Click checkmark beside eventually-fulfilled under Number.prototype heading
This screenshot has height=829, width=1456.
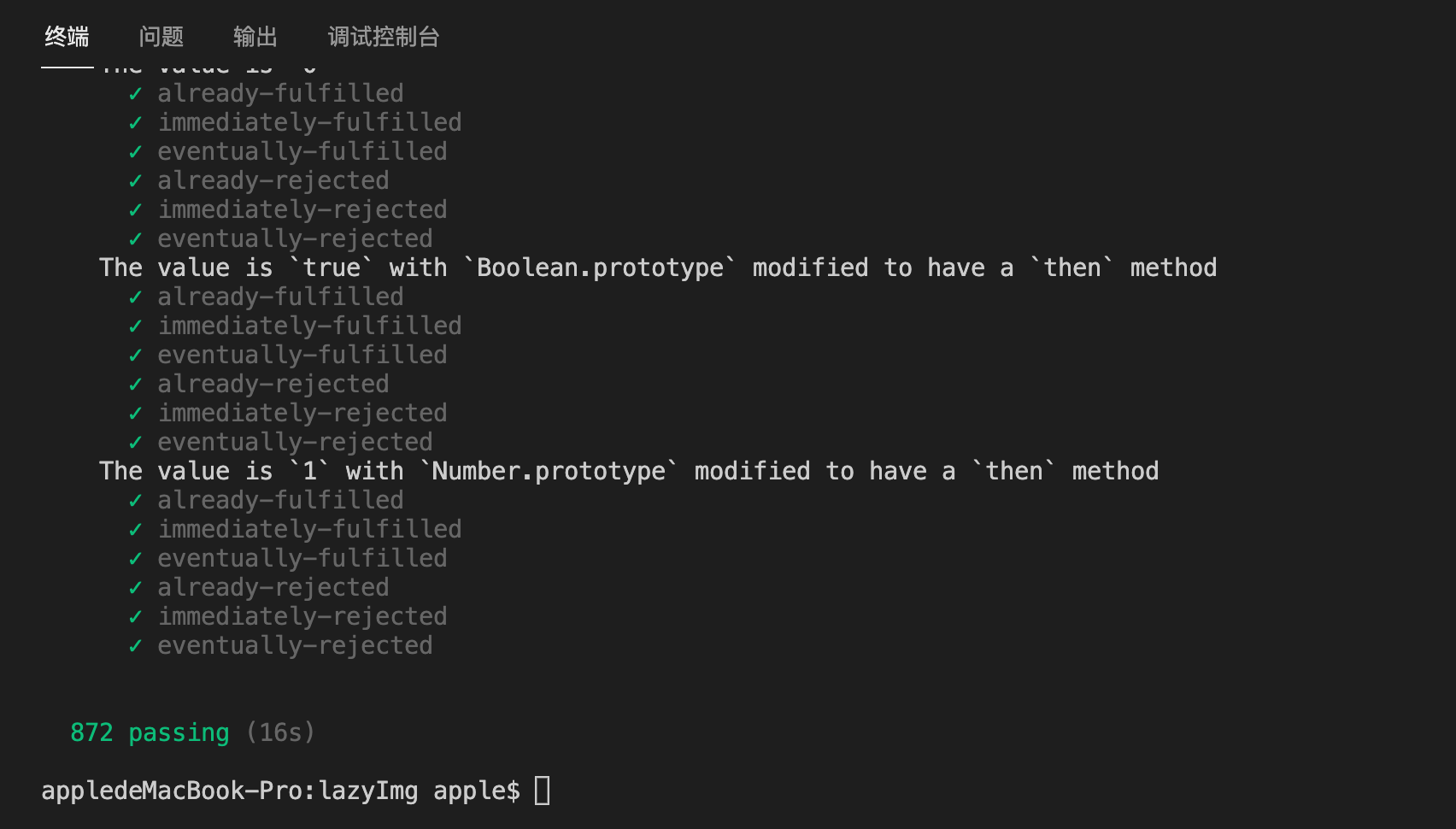point(135,559)
